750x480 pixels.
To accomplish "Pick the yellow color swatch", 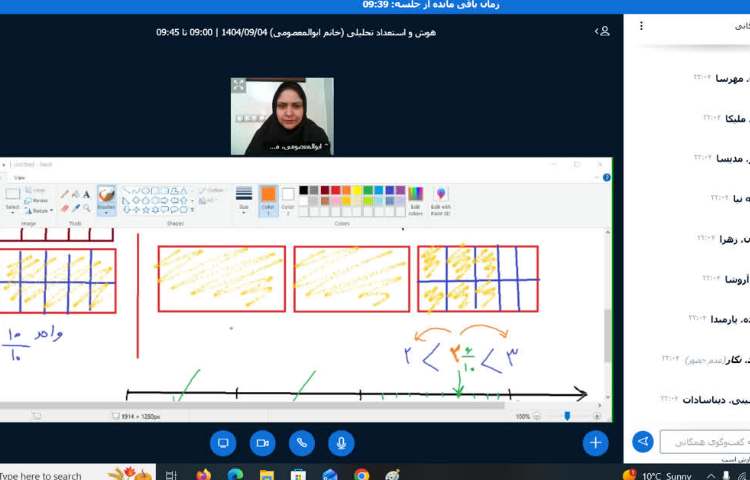I will click(x=357, y=190).
